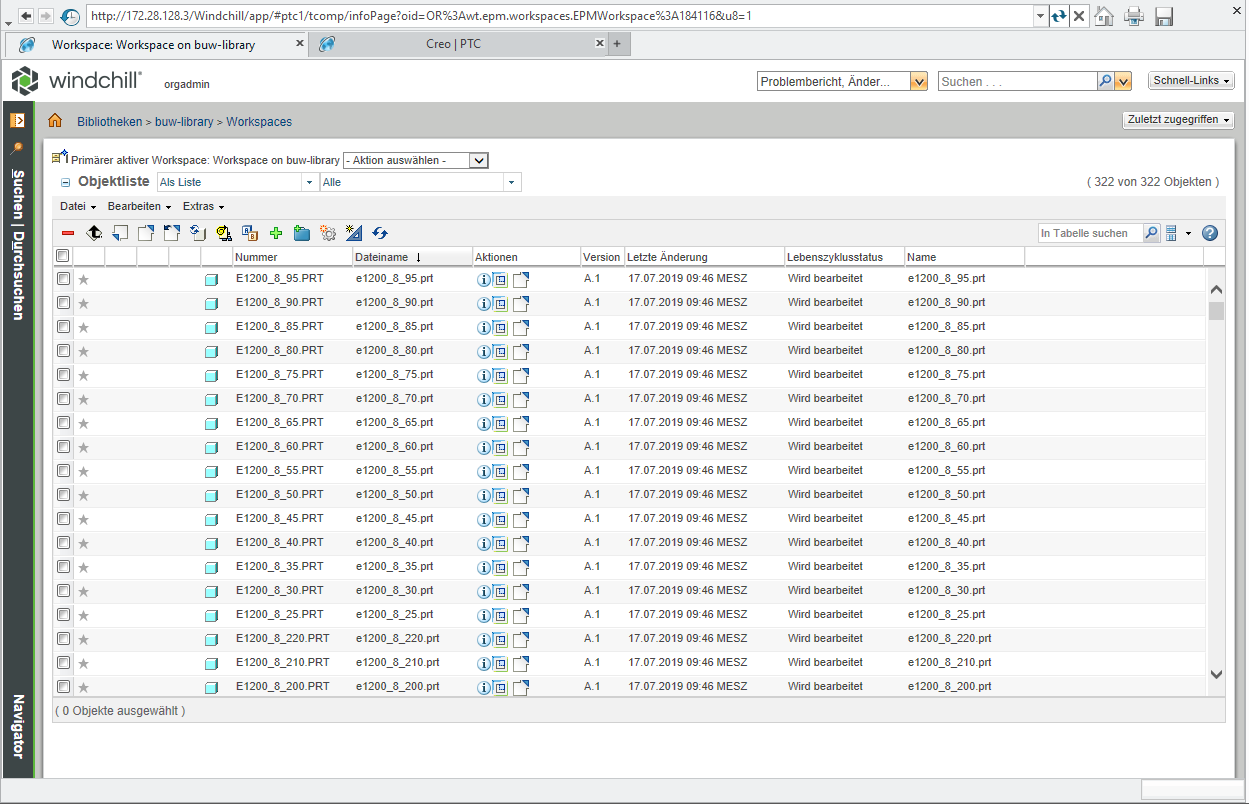Check the box for E1200_8_75.PRT
Image resolution: width=1249 pixels, height=804 pixels.
tap(63, 374)
